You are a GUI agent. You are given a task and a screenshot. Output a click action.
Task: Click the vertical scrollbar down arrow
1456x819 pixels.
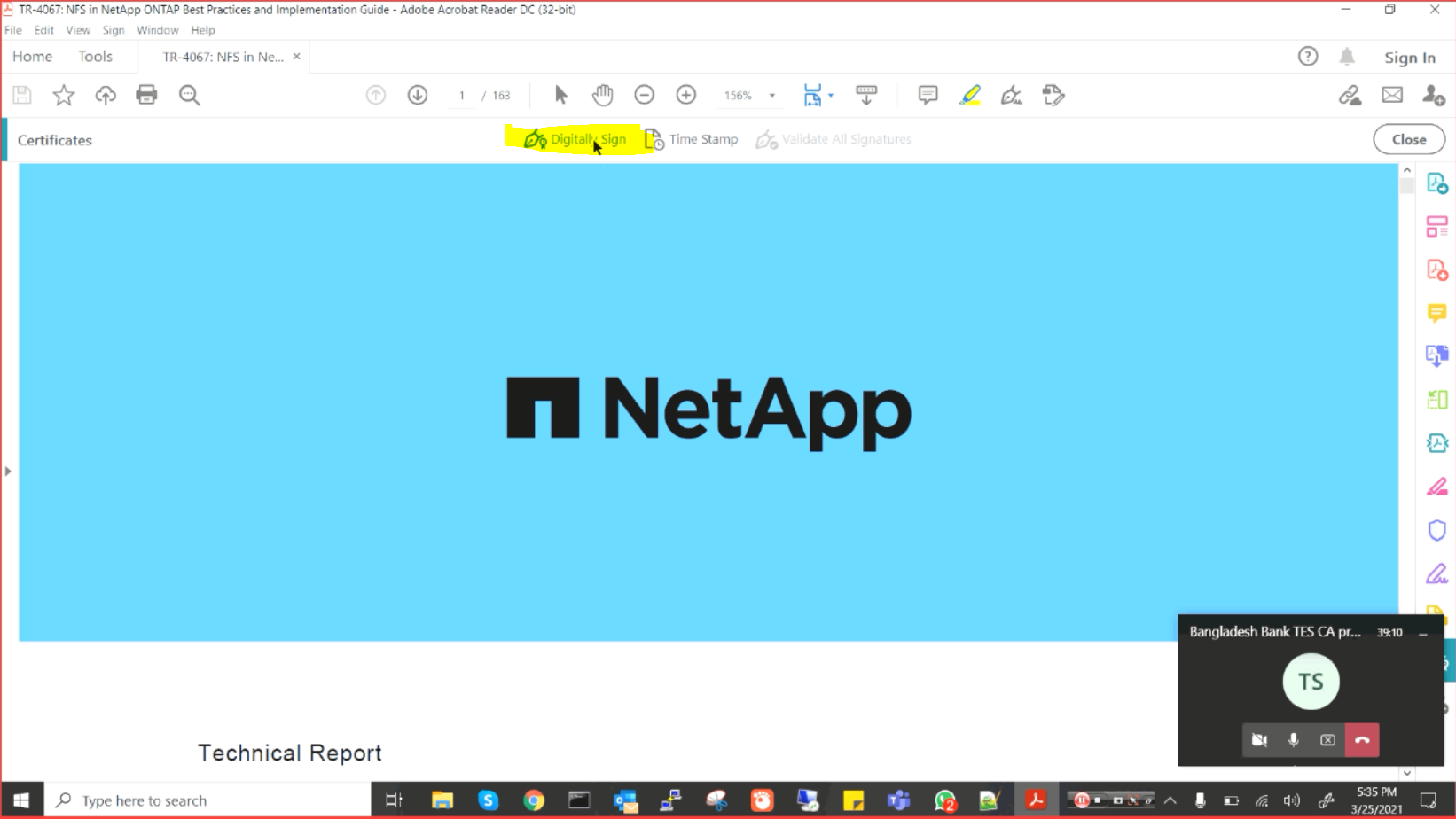tap(1407, 773)
